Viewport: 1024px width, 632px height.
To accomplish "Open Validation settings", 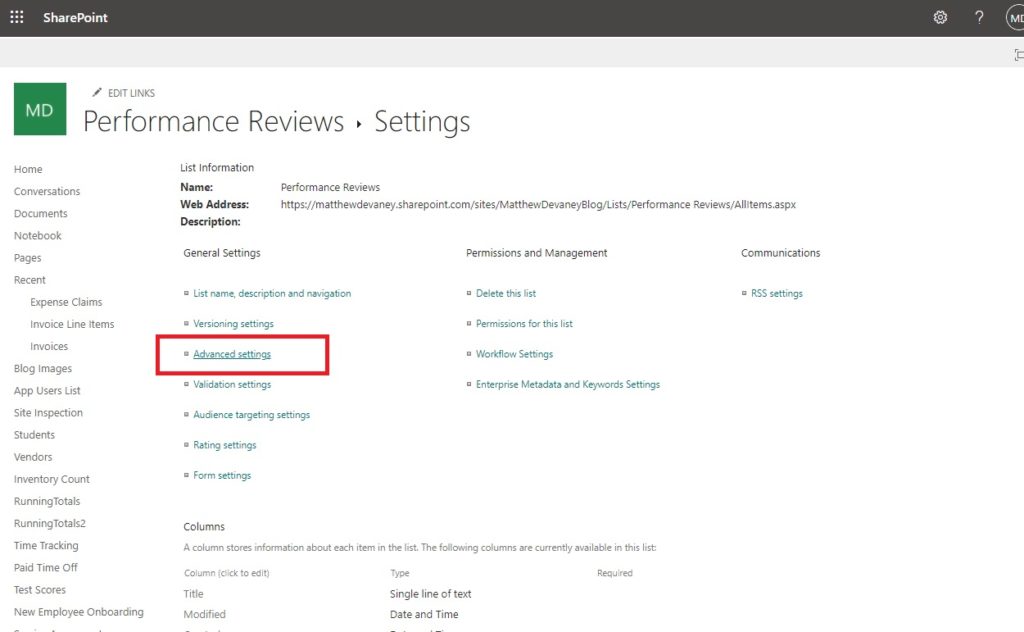I will tap(232, 385).
